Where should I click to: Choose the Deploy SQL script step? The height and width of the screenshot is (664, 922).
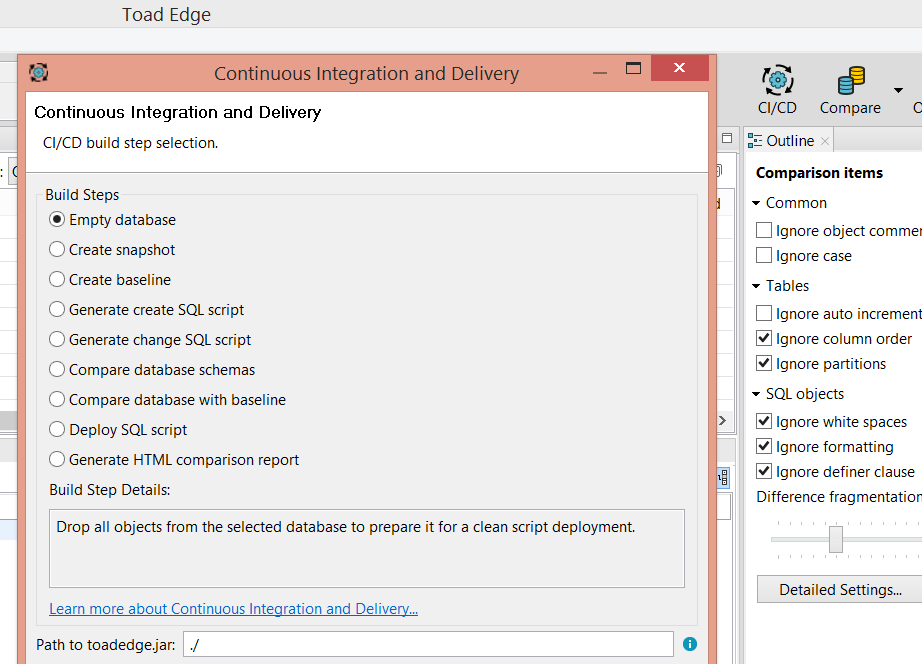pyautogui.click(x=56, y=429)
